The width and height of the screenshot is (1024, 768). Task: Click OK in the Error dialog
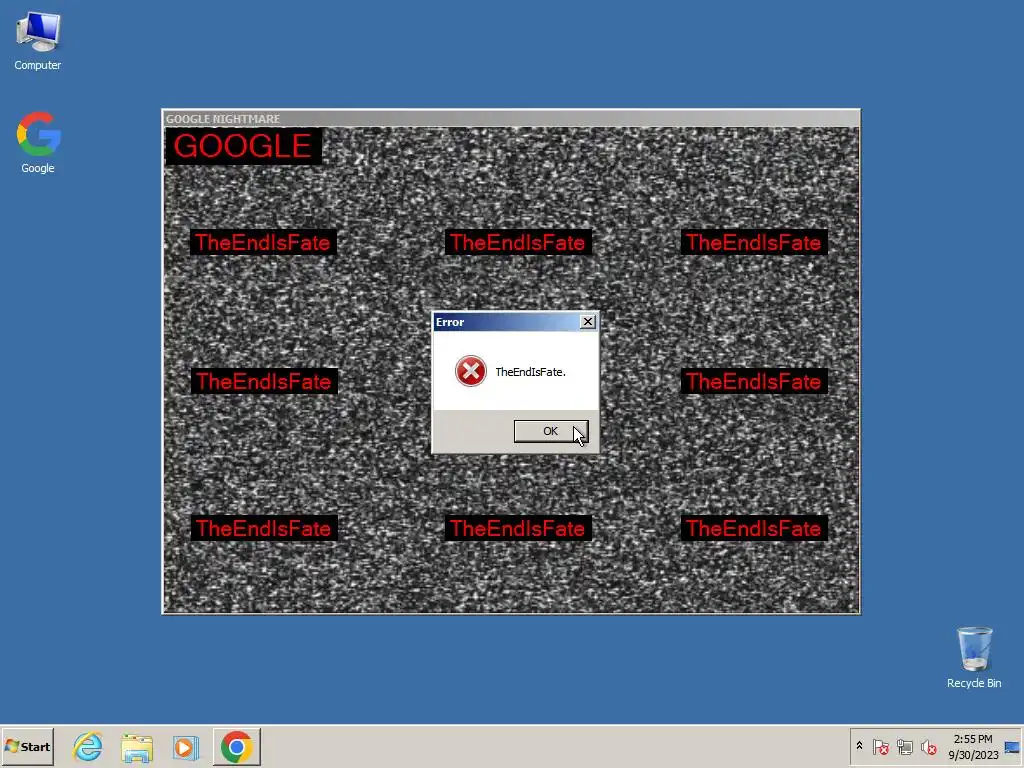(551, 431)
